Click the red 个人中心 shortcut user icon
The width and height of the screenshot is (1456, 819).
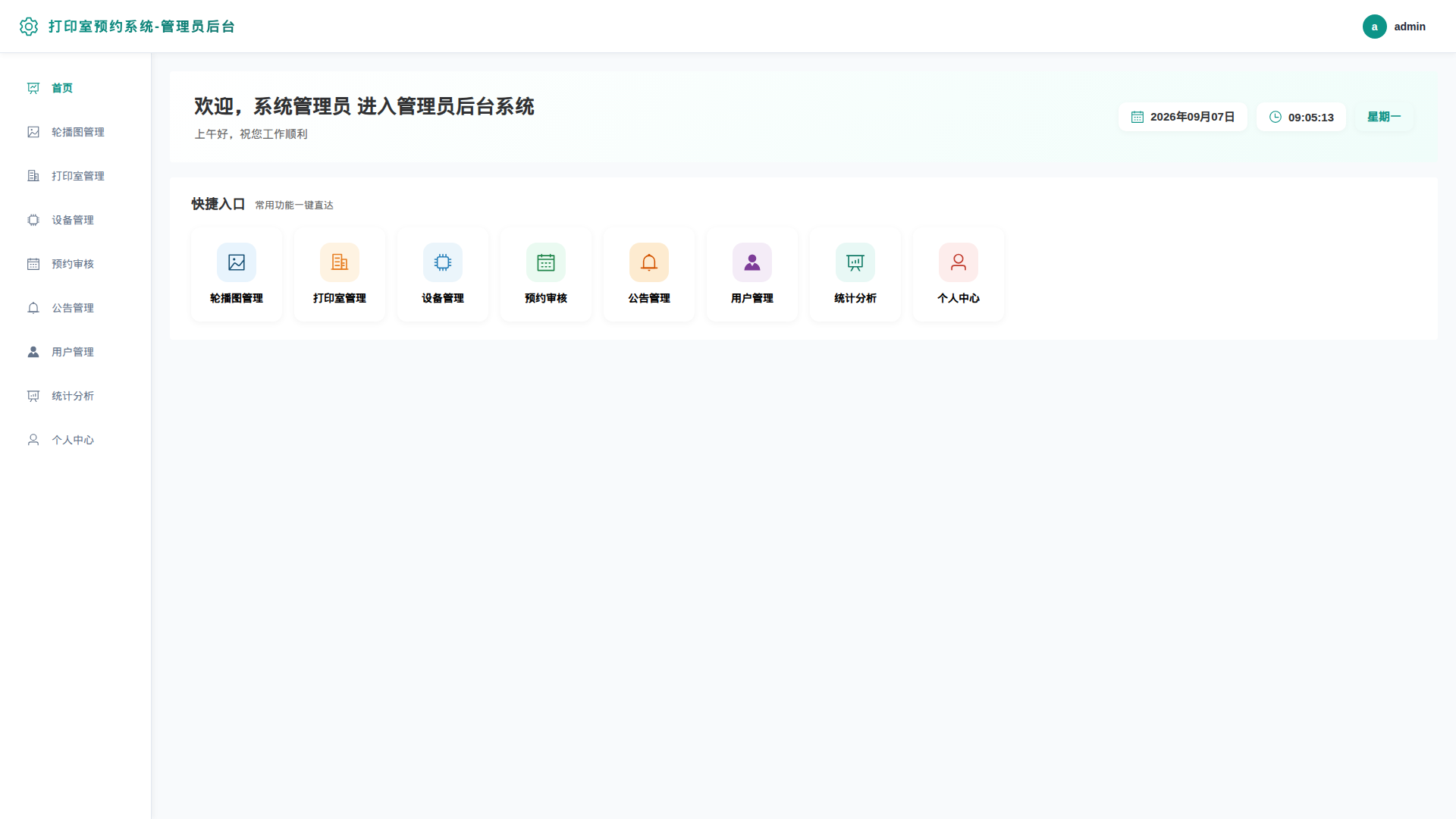click(x=959, y=262)
